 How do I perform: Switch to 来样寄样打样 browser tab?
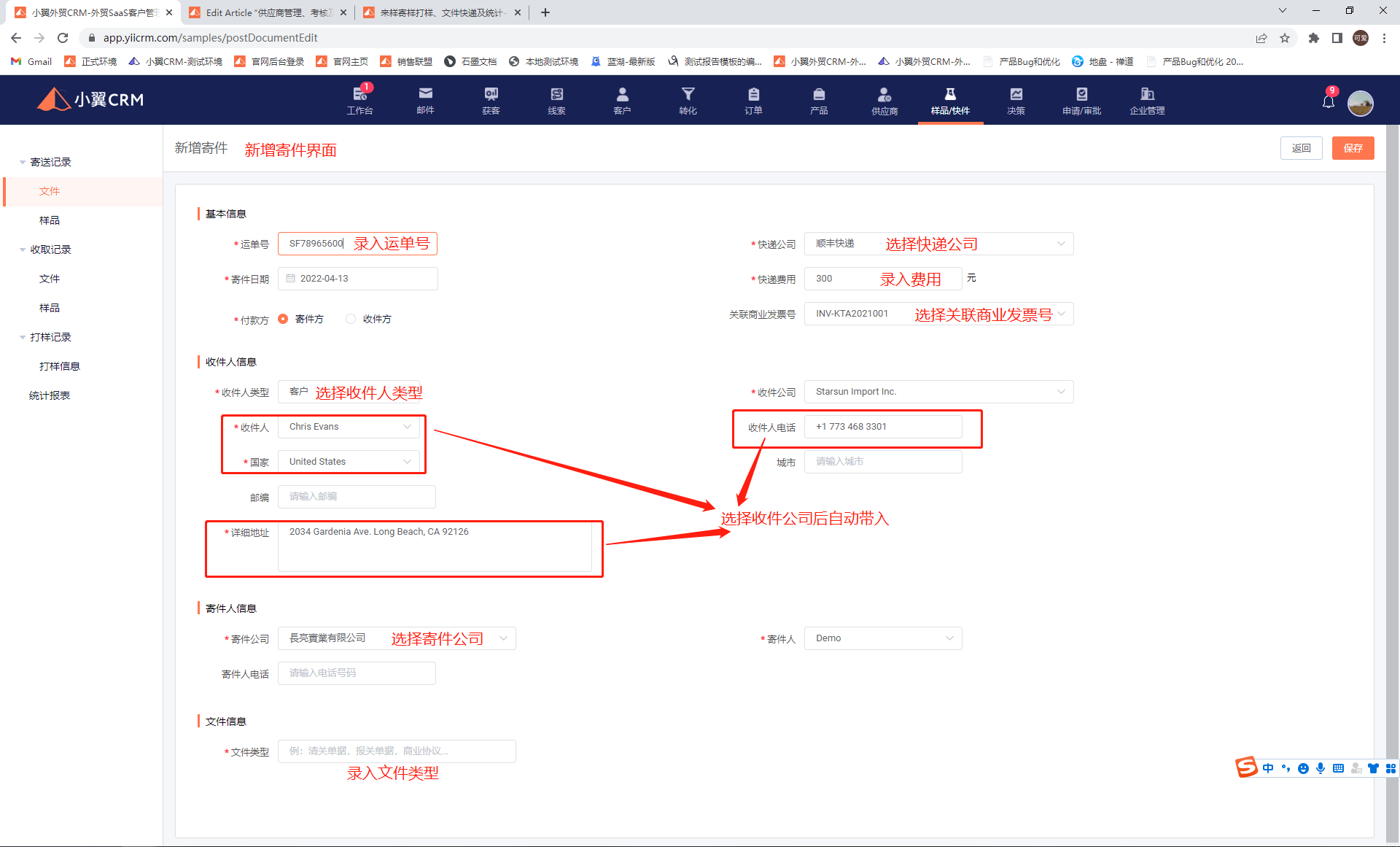(441, 12)
